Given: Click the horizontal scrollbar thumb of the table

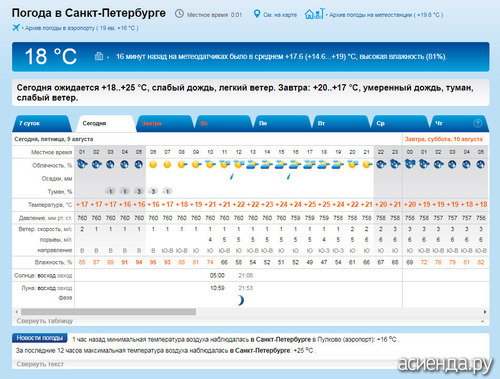Looking at the screenshot, I should click(108, 312).
